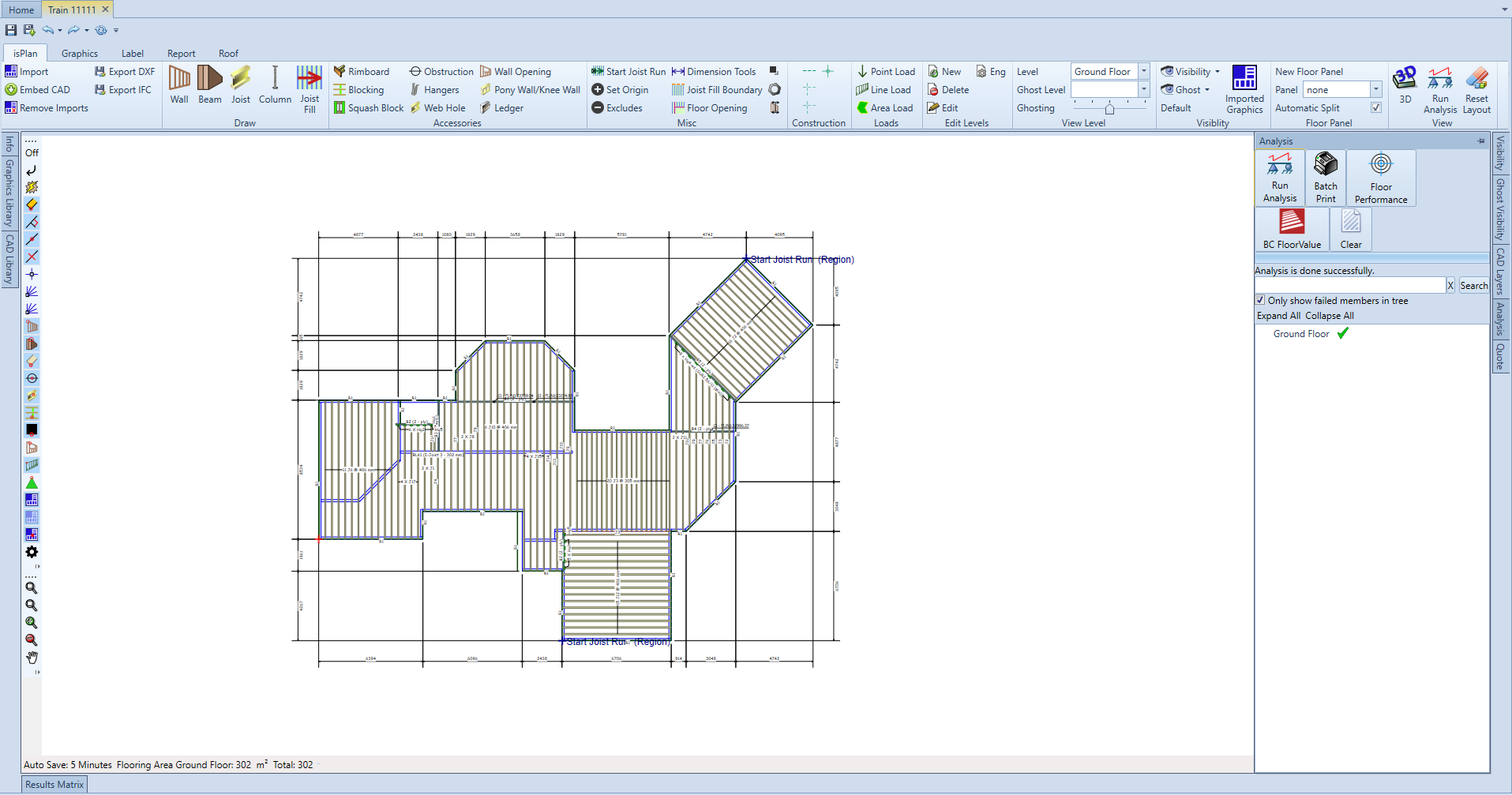Viewport: 1512px width, 795px height.
Task: Click Collapse All link
Action: pyautogui.click(x=1330, y=315)
